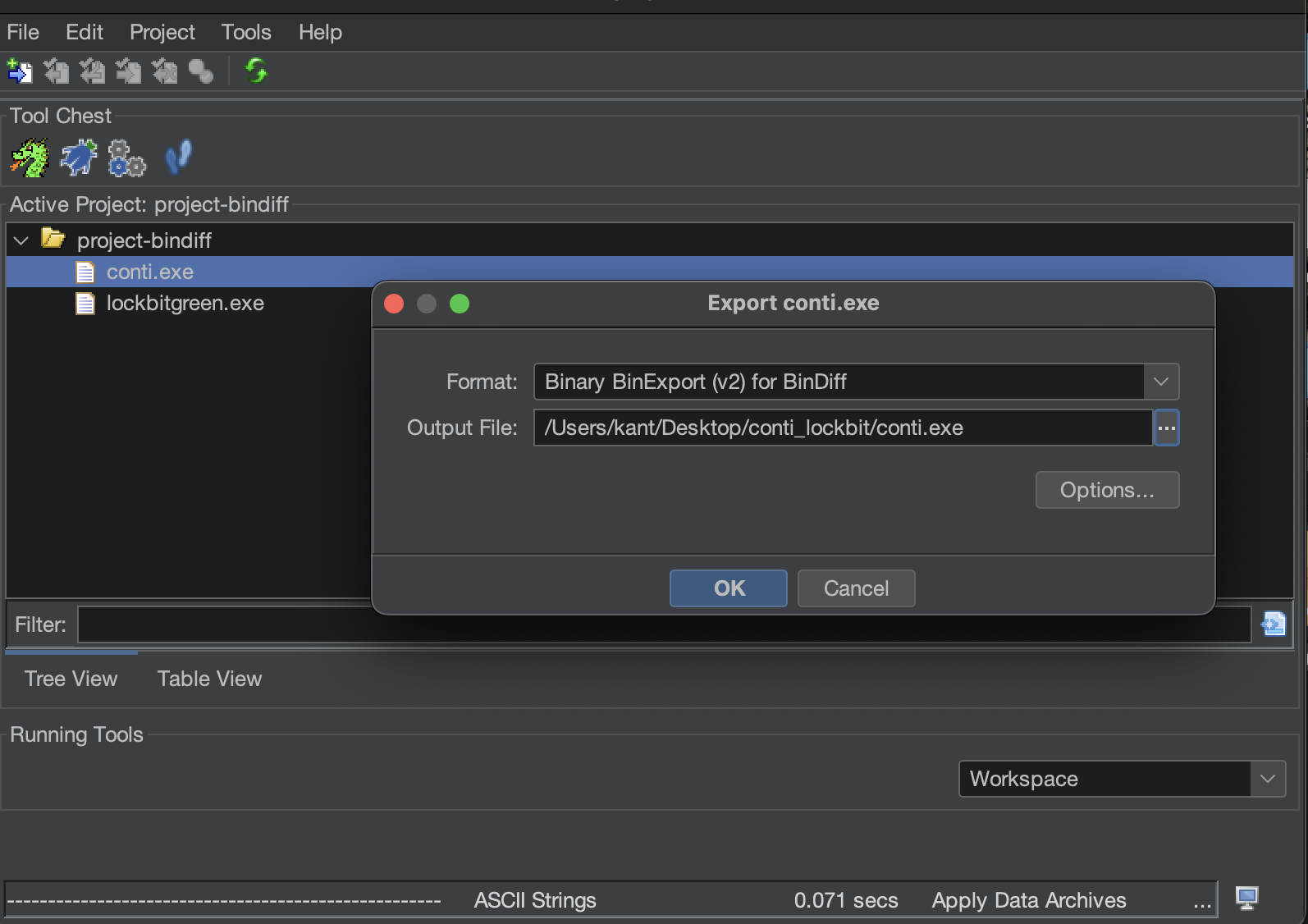This screenshot has height=924, width=1308.
Task: Cancel the Export conti.exe dialog
Action: pyautogui.click(x=856, y=588)
